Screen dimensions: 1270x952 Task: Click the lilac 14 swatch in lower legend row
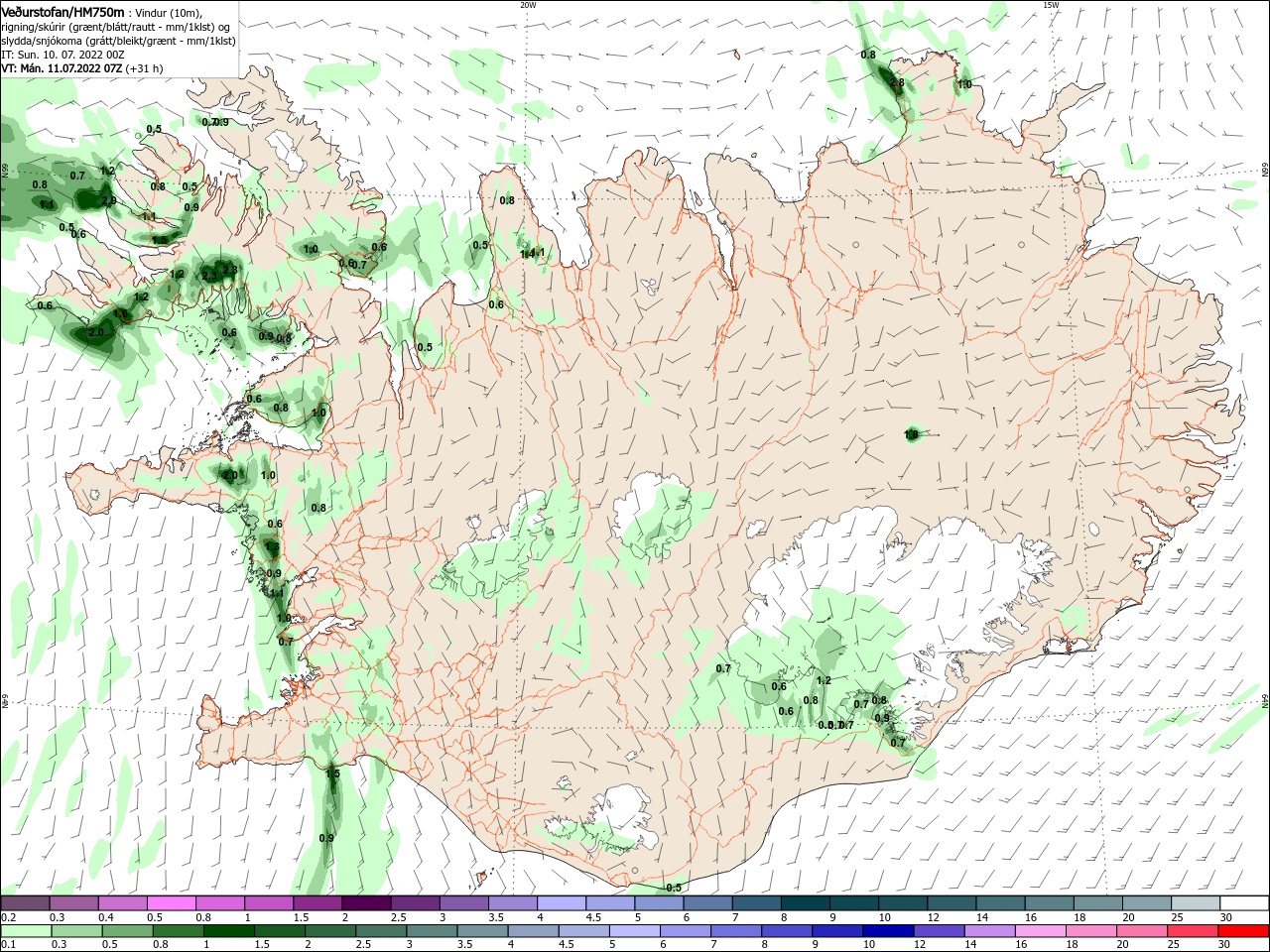pyautogui.click(x=990, y=931)
